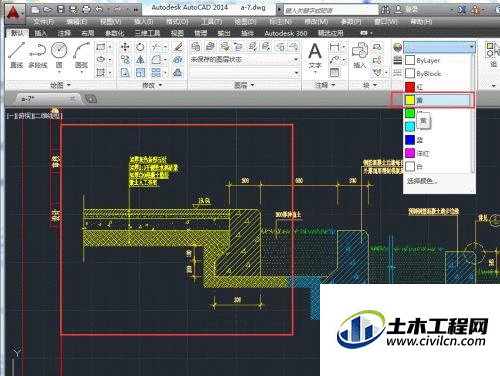Image resolution: width=500 pixels, height=376 pixels.
Task: Click the sign-in (登录) button in title bar
Action: (406, 10)
